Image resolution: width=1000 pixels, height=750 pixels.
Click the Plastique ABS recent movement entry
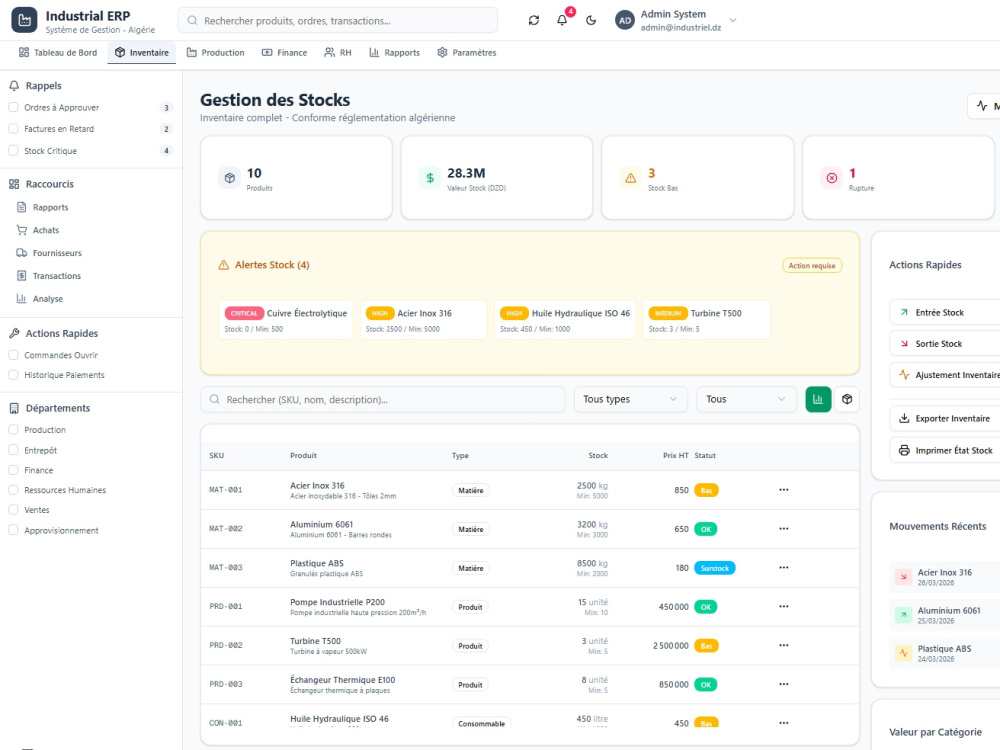coord(946,654)
